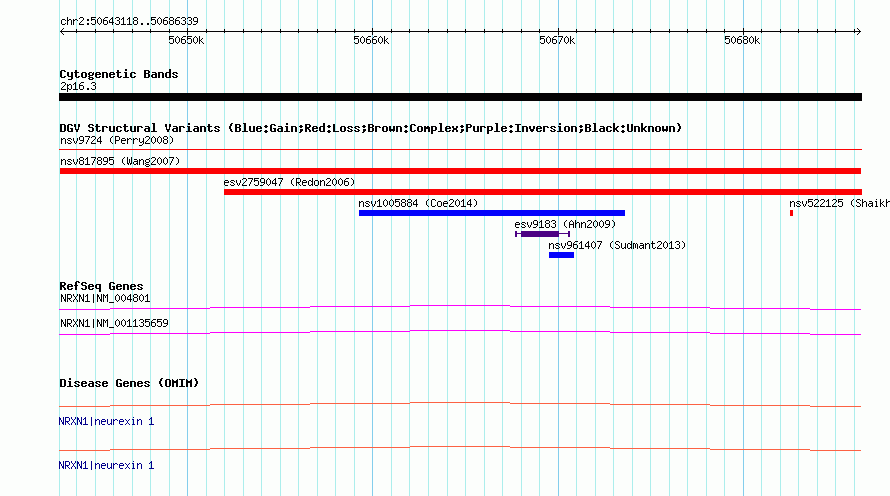Click the 50660k ruler tick label

click(x=371, y=40)
